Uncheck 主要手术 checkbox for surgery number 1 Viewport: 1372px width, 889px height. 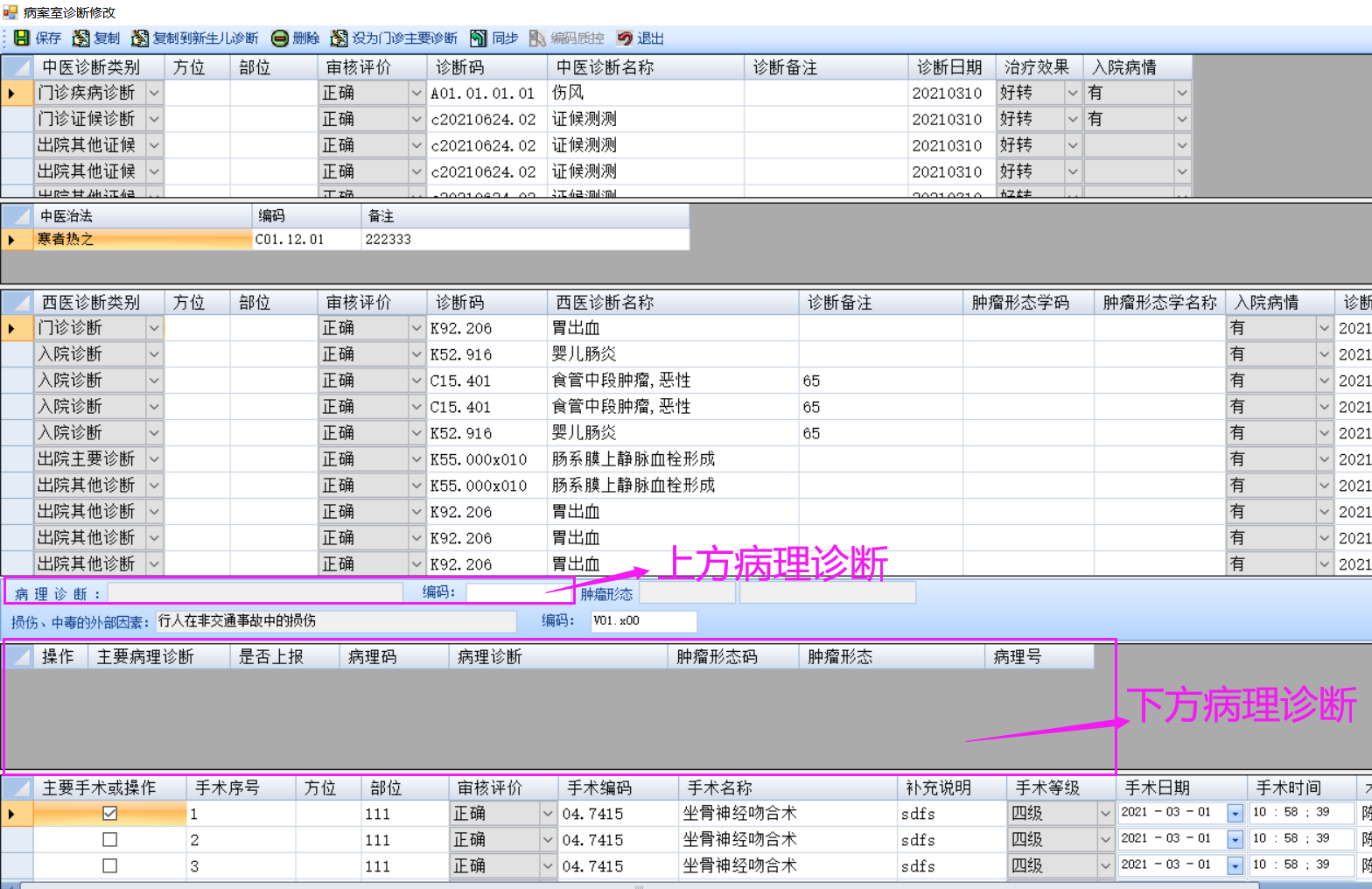point(109,814)
